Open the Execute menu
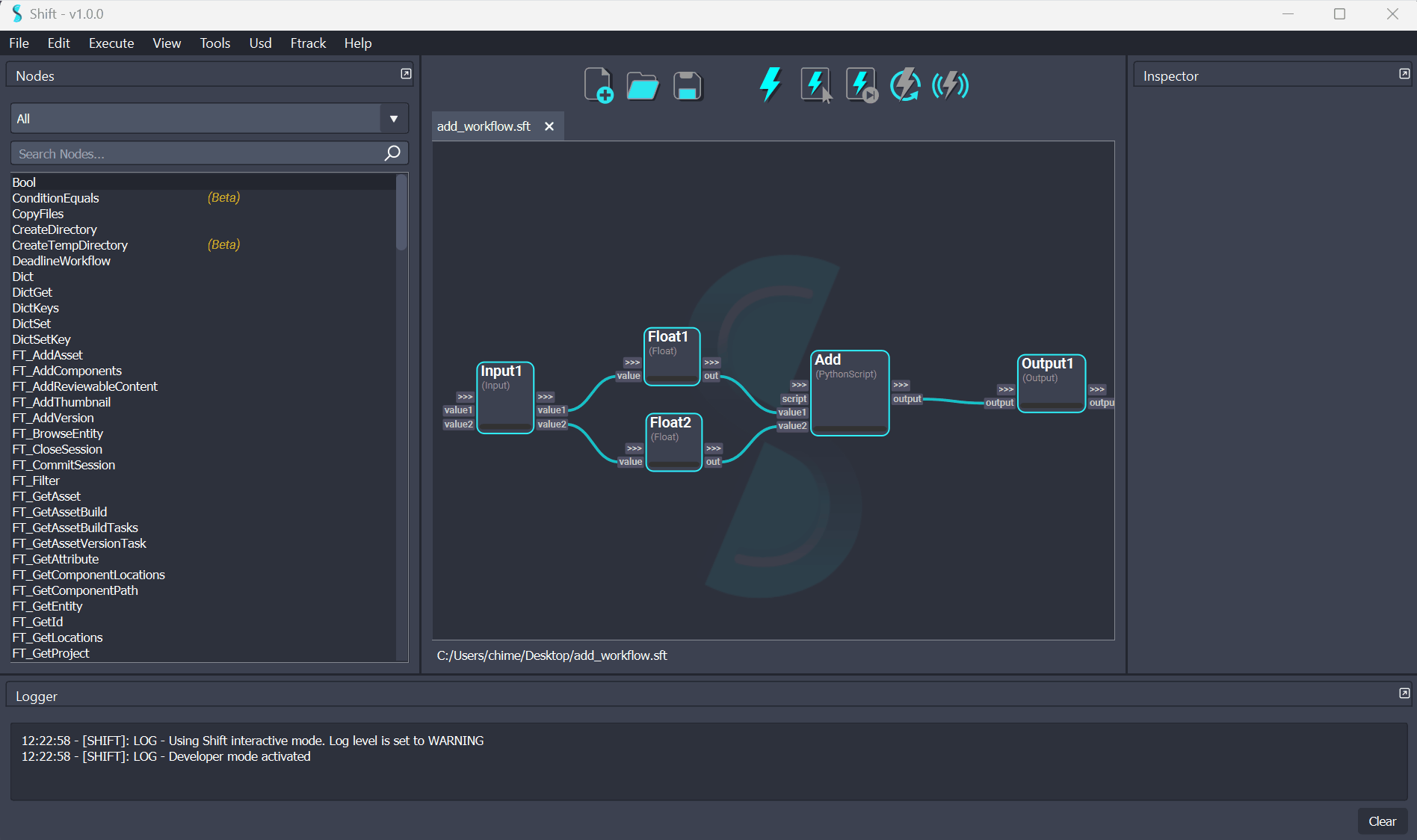 (111, 43)
